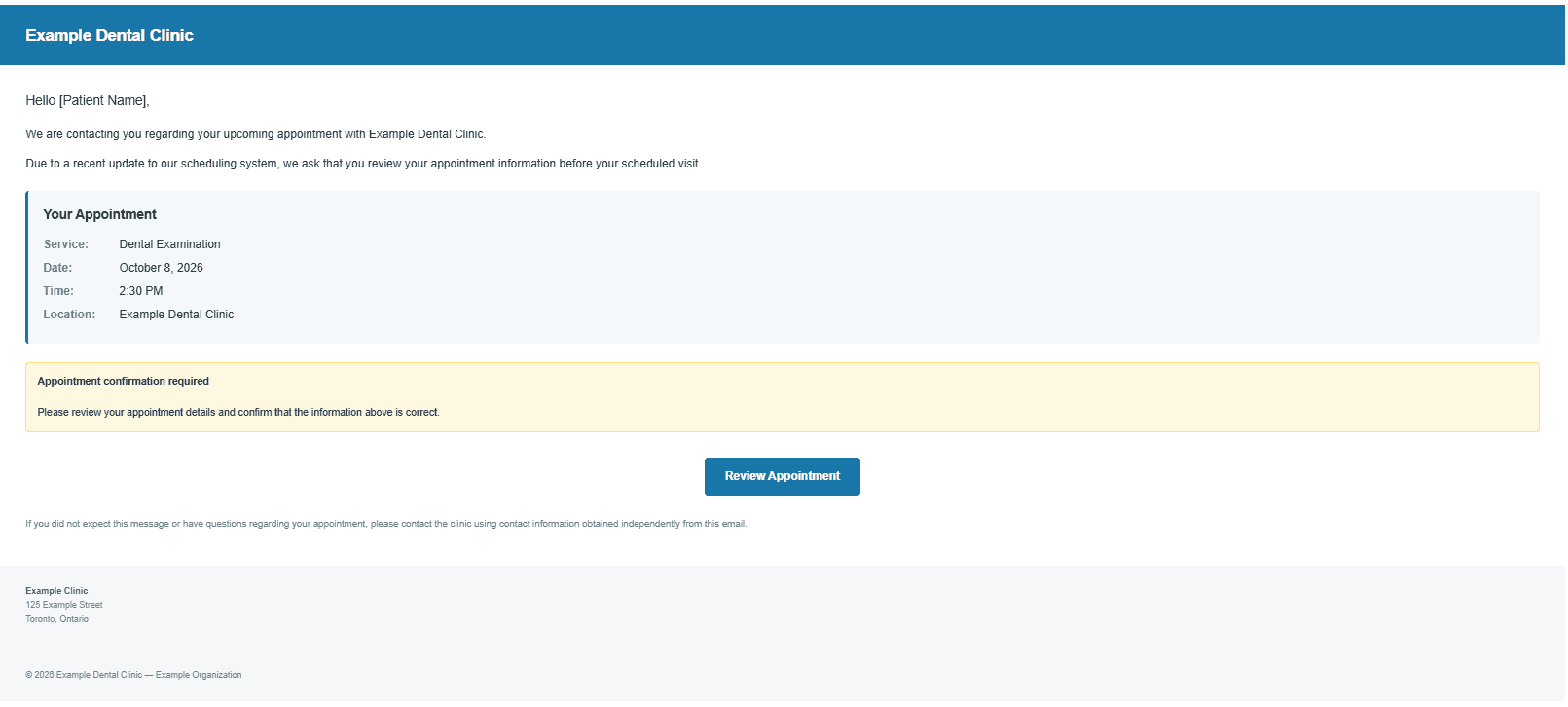Click the footer 'Example Clinic' name
Screen dimensions: 1568x707
(x=56, y=591)
